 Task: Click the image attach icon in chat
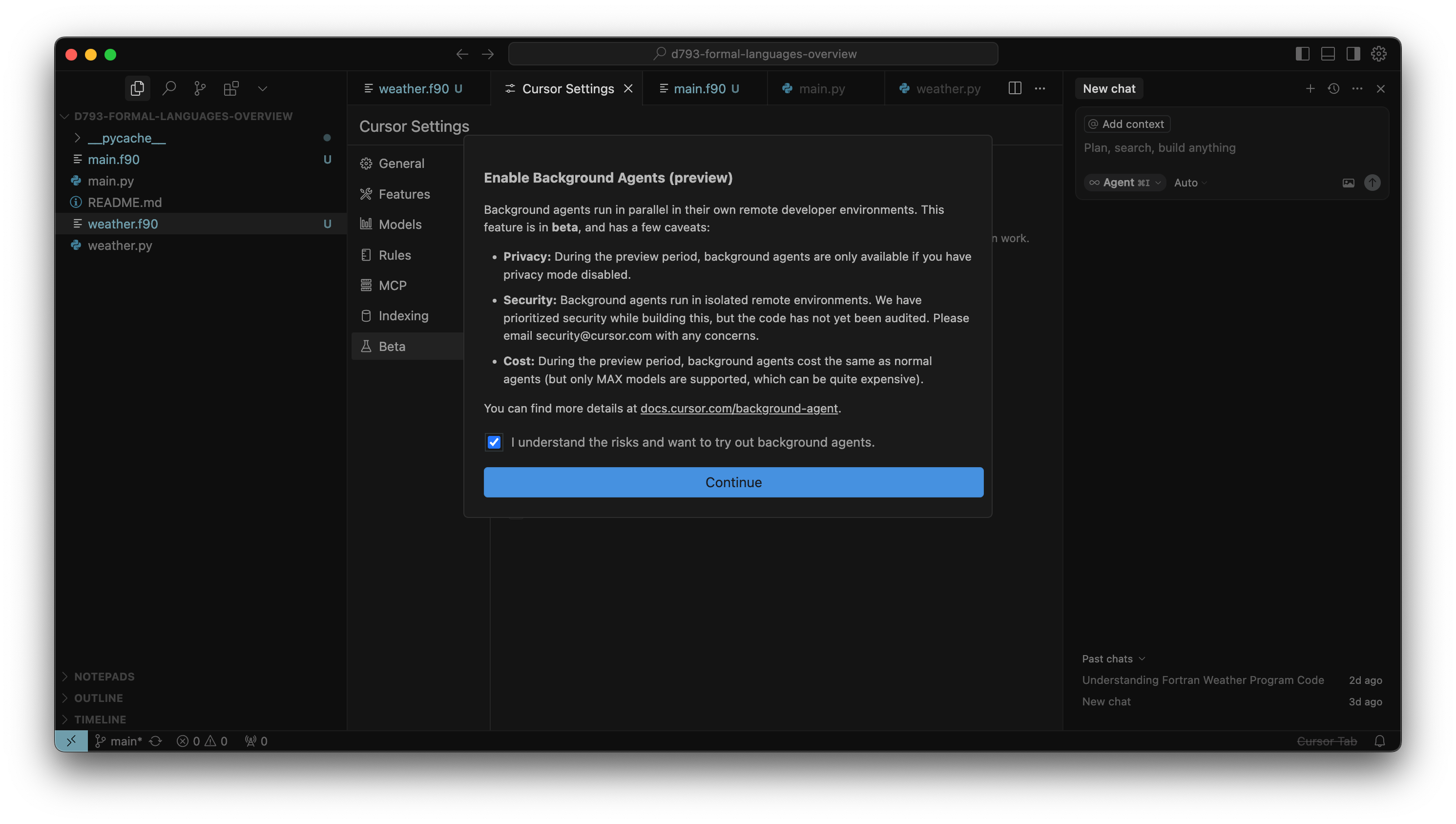[x=1349, y=183]
